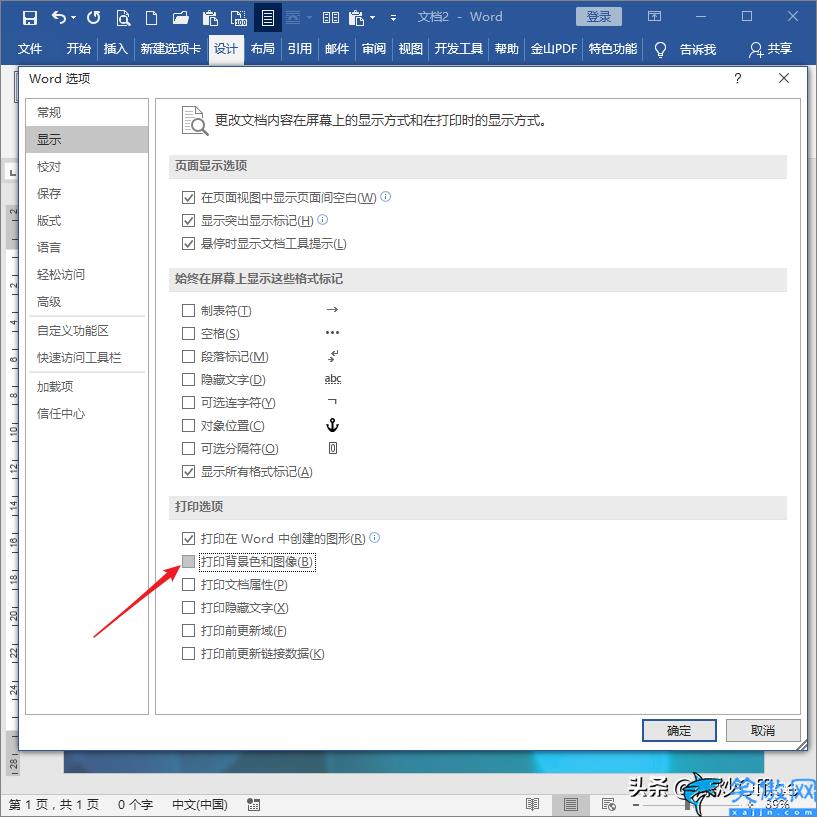Switch to the 开发工具 ribbon tab

(x=459, y=49)
